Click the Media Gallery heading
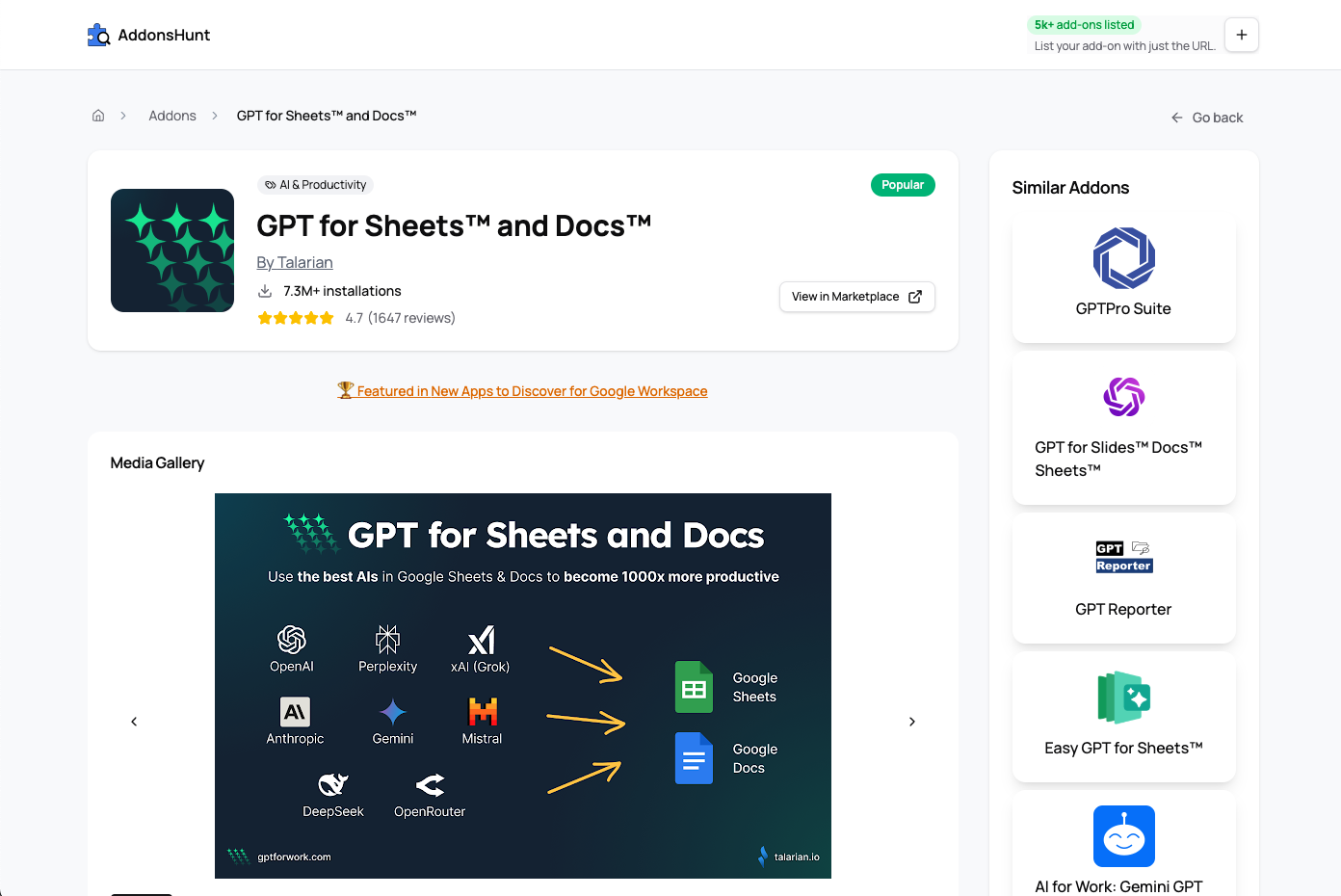 (158, 463)
